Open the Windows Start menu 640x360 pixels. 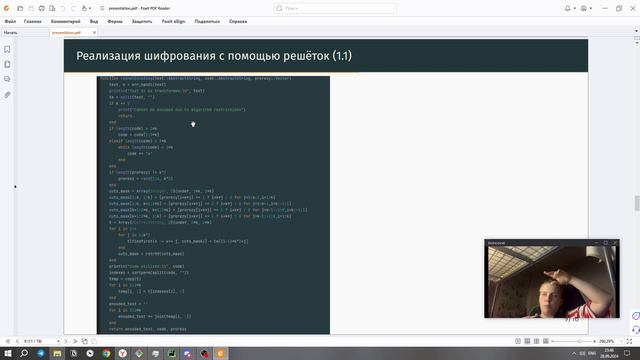point(8,353)
